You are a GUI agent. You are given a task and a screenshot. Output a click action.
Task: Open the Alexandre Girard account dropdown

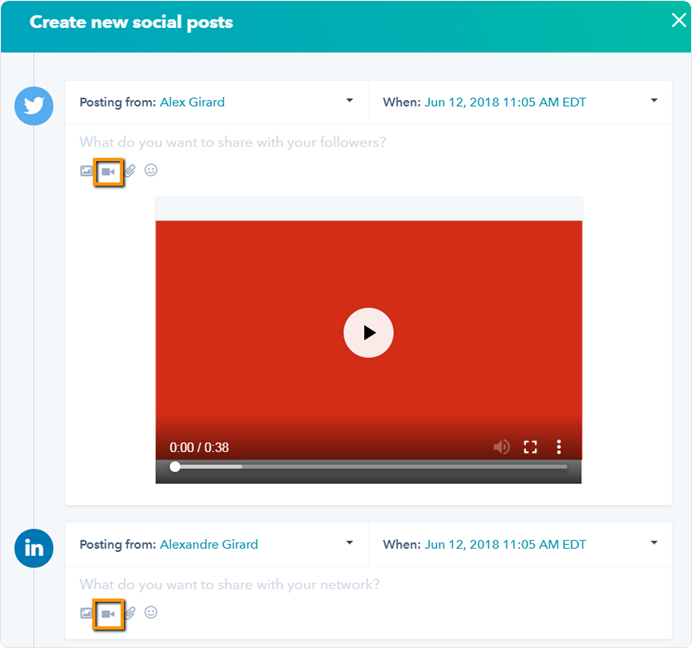tap(349, 543)
